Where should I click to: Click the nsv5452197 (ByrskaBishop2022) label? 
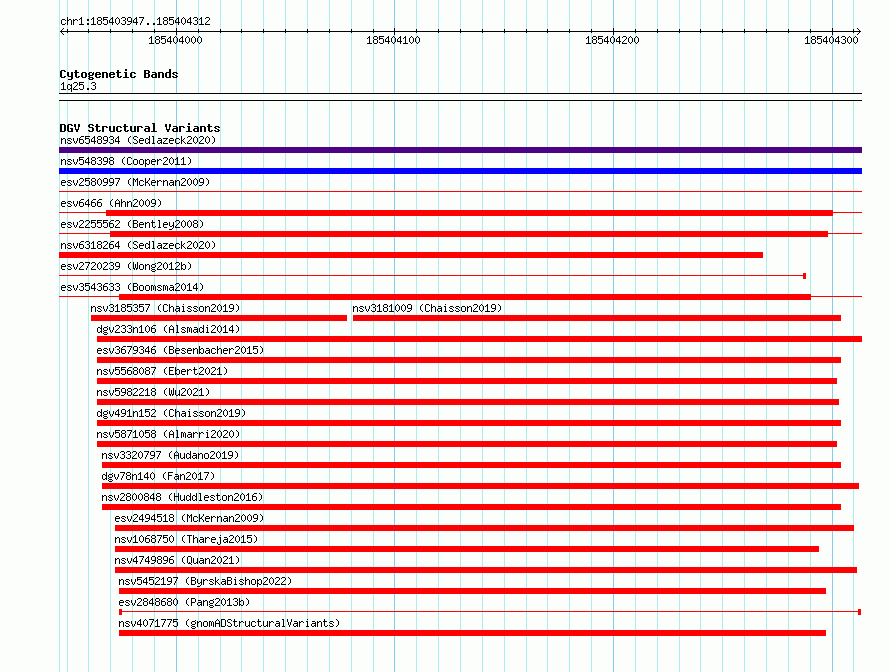pyautogui.click(x=205, y=581)
